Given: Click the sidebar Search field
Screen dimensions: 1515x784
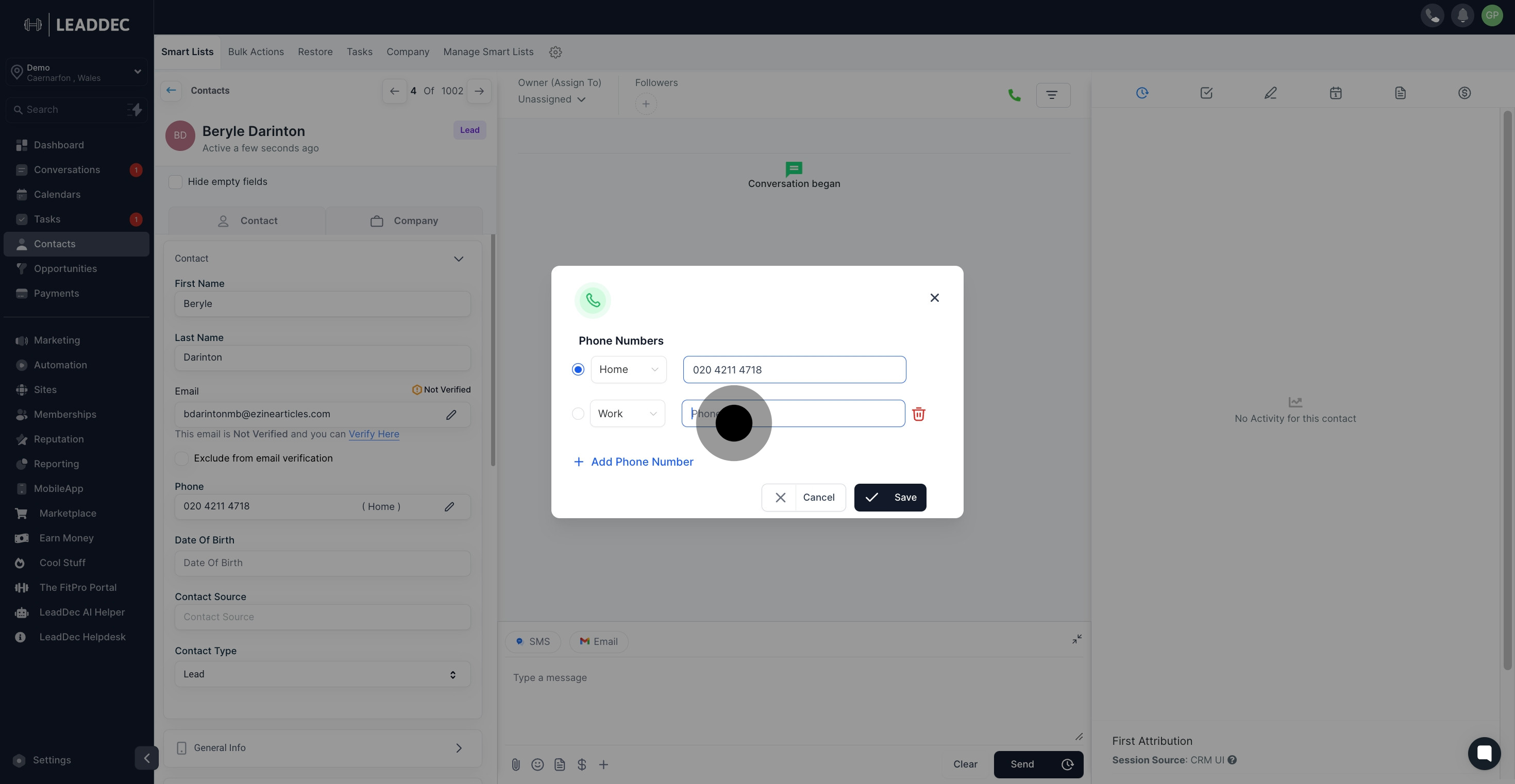Looking at the screenshot, I should pos(77,110).
